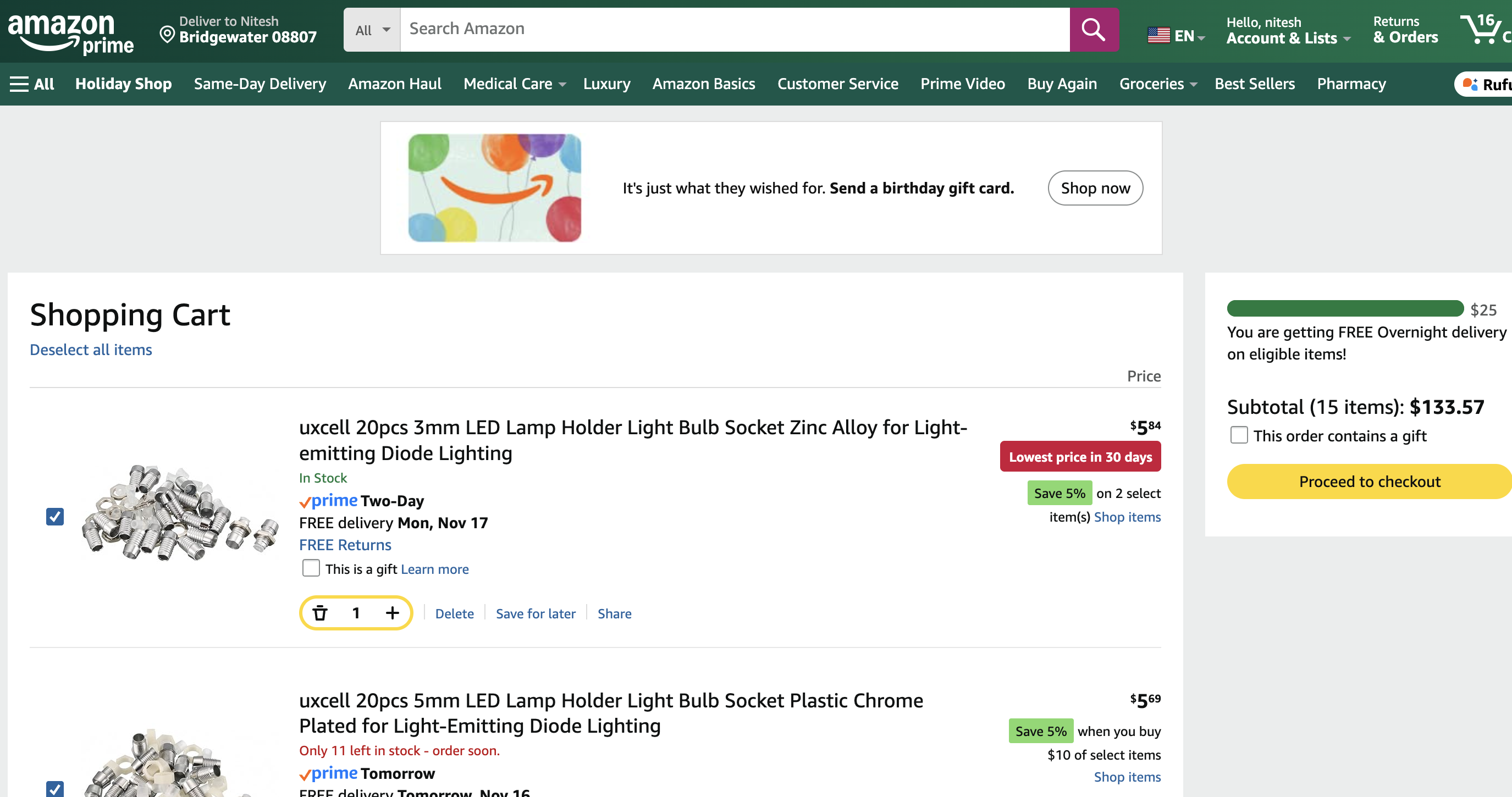Expand the EN language selector
The height and width of the screenshot is (797, 1512).
[1176, 36]
